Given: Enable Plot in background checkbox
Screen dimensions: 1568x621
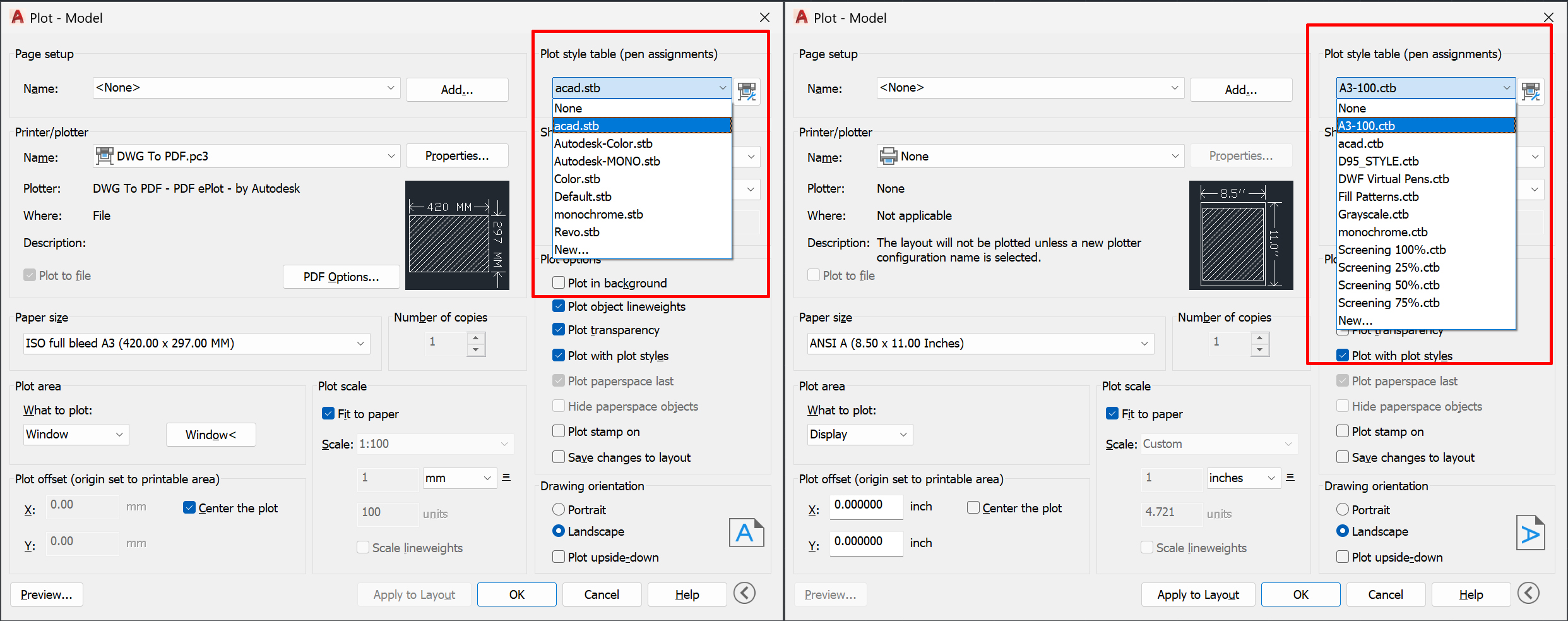Looking at the screenshot, I should point(559,282).
